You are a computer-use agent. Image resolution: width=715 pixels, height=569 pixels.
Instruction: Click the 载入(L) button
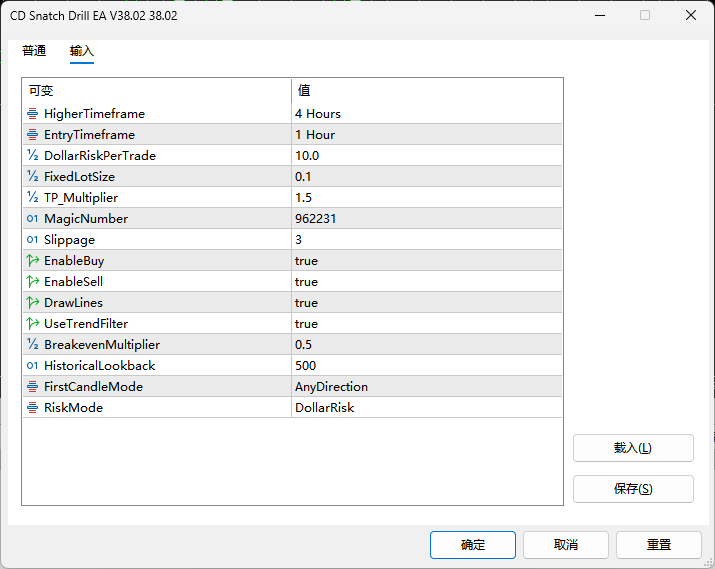point(632,448)
